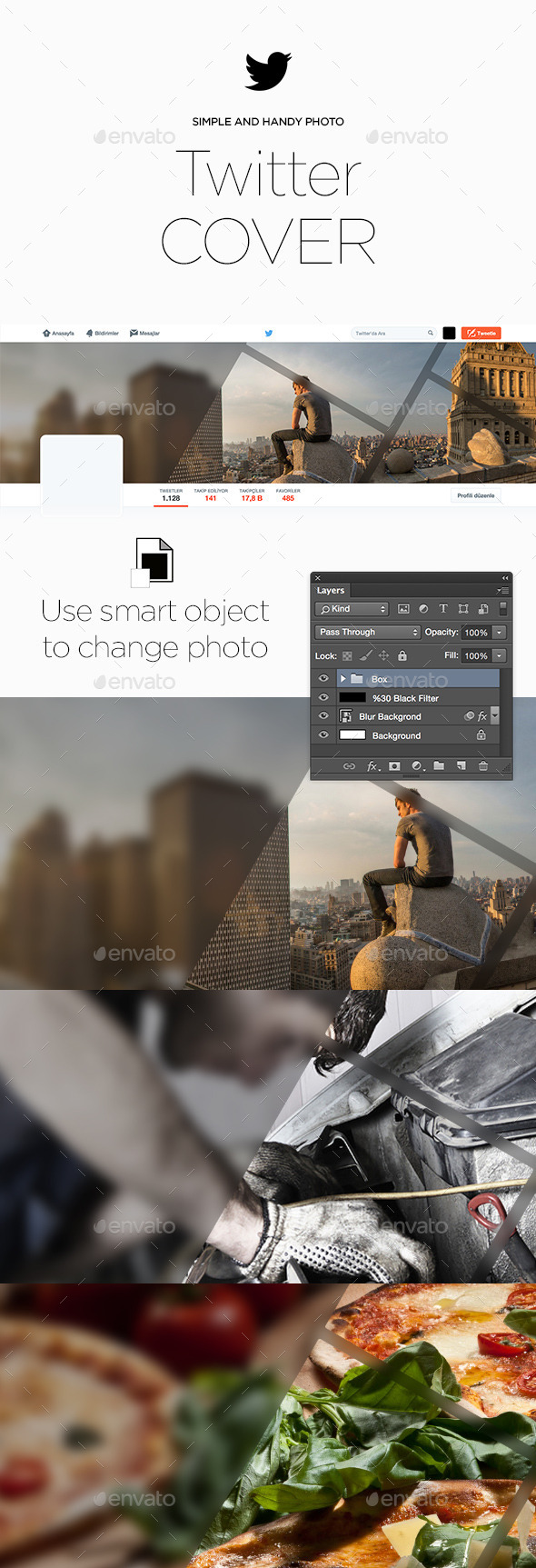The width and height of the screenshot is (536, 1568).
Task: Expand Blur Background layer effects arrow
Action: (495, 715)
